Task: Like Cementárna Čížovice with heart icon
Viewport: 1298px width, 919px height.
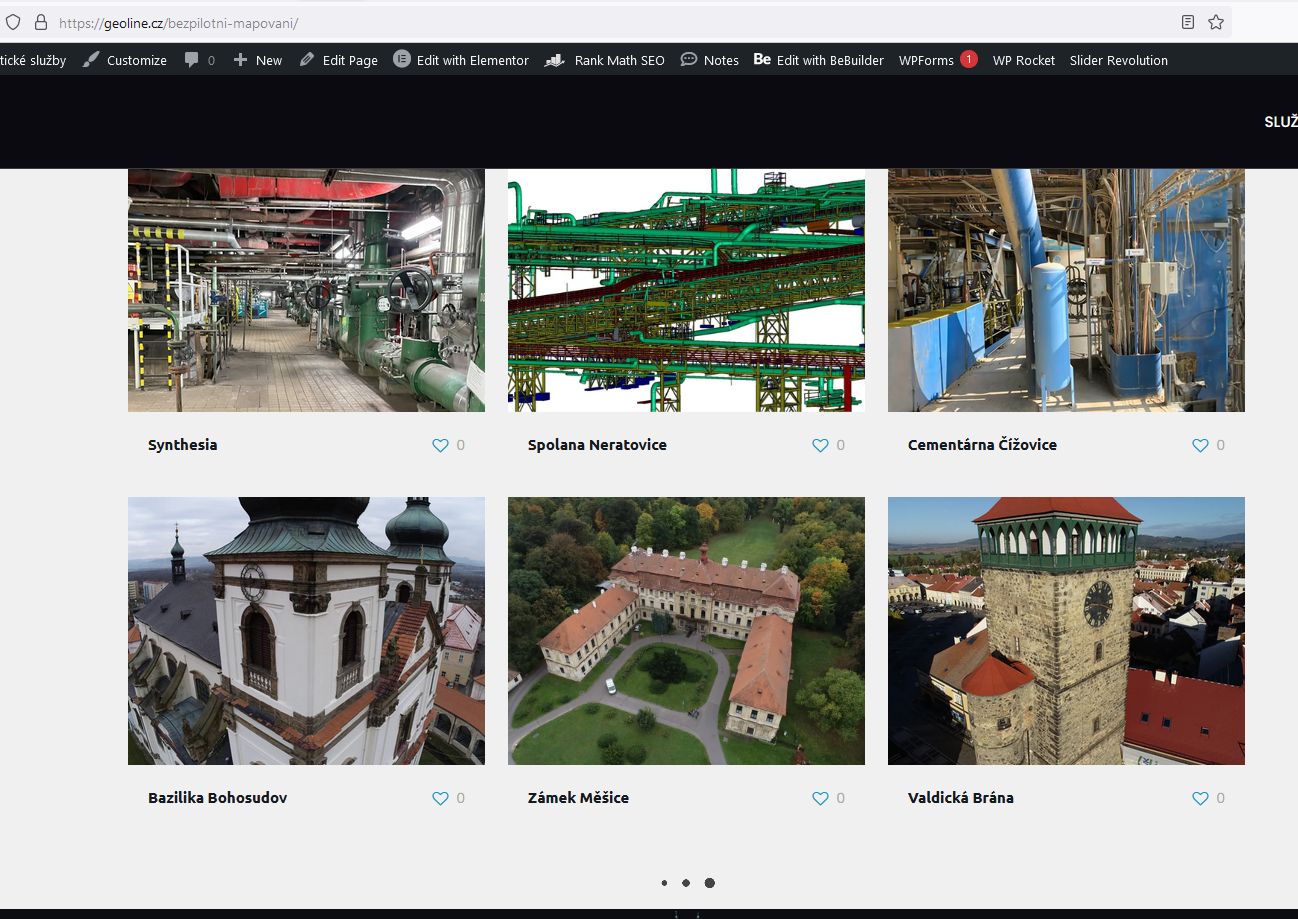Action: coord(1200,445)
